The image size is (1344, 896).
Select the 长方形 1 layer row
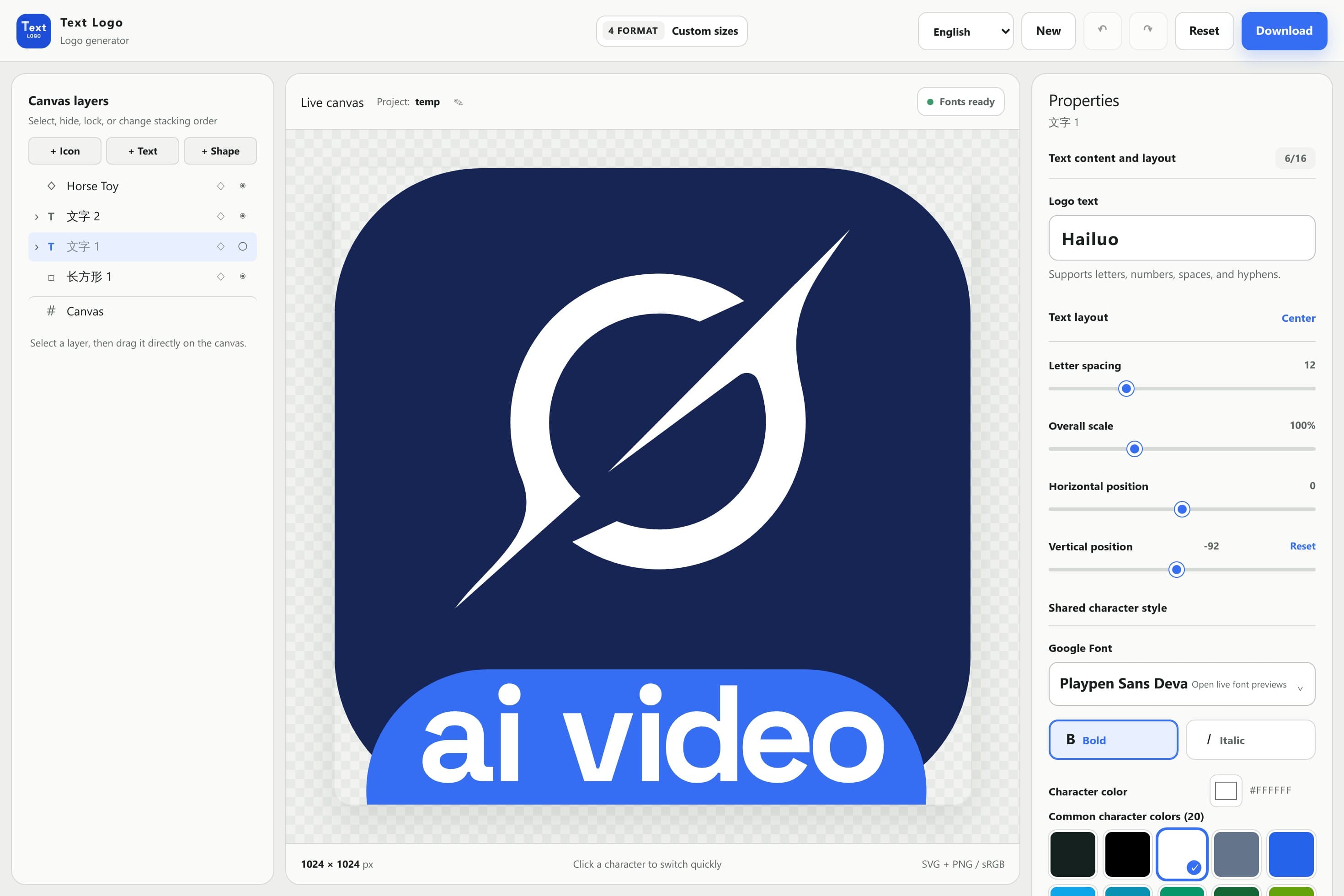(142, 277)
